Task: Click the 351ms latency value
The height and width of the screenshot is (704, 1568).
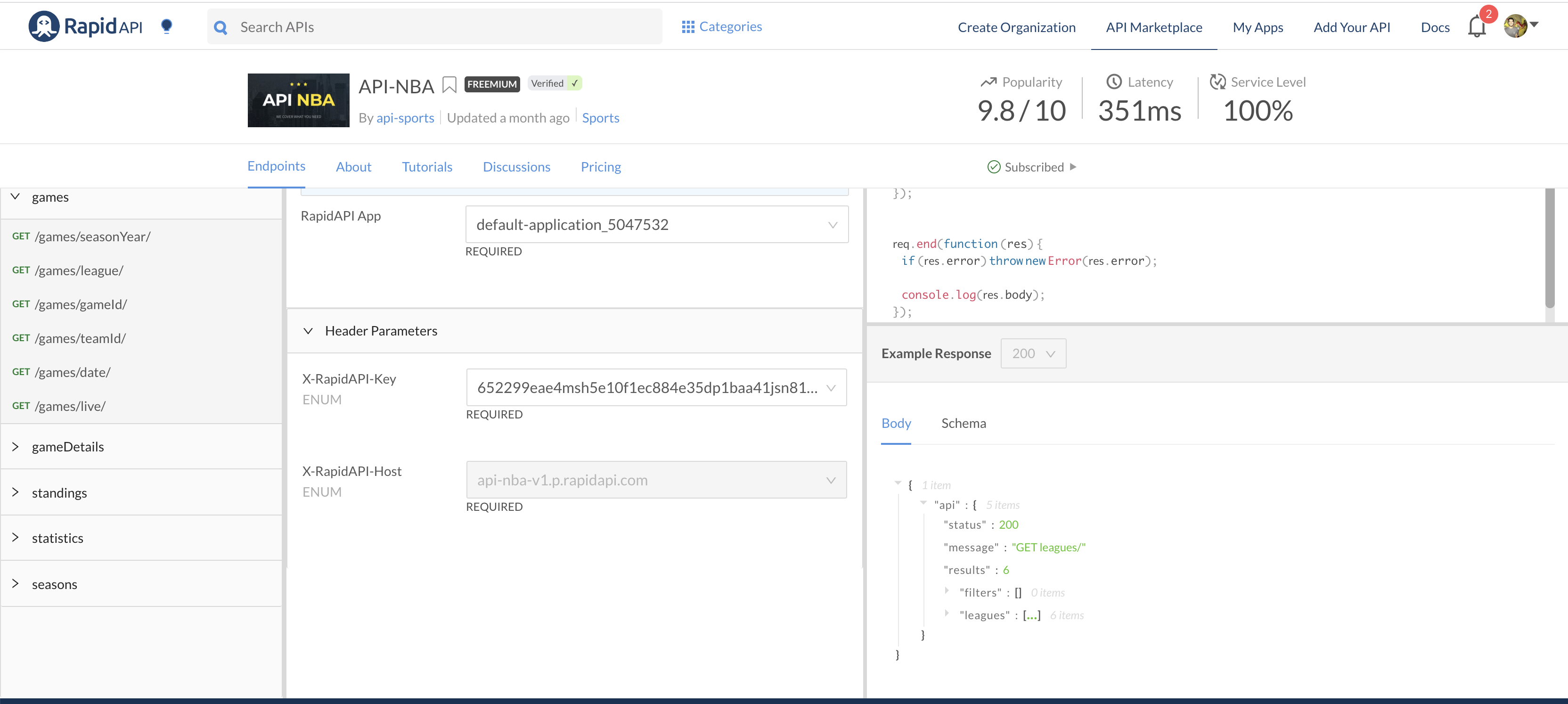Action: [x=1139, y=111]
